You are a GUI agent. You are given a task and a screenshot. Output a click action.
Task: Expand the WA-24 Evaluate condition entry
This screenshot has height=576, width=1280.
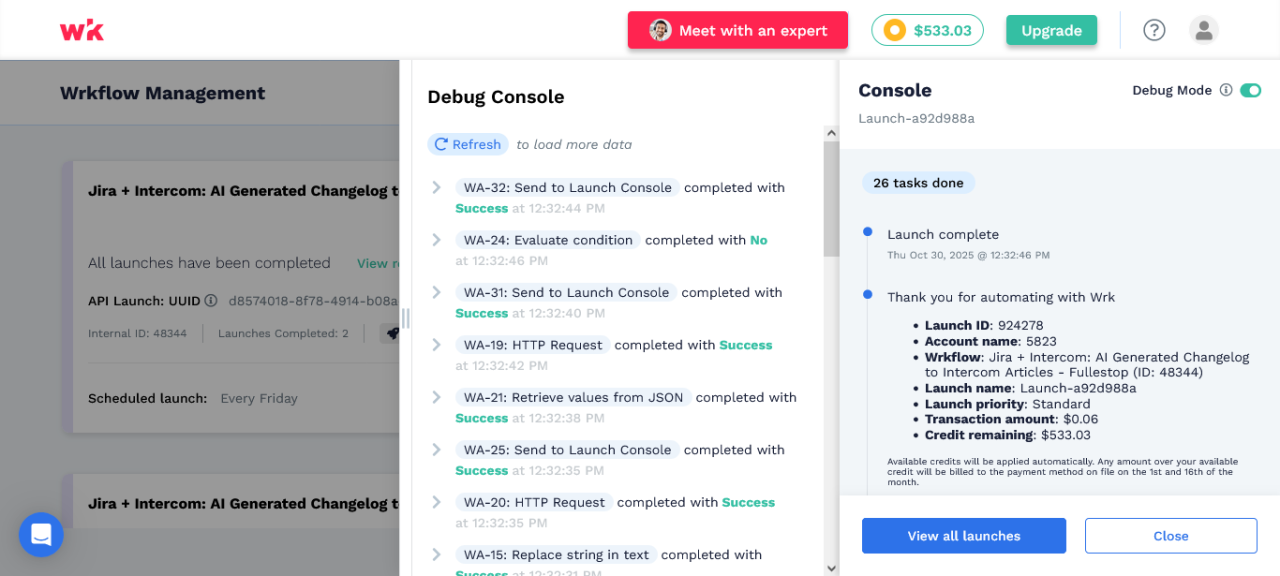436,240
